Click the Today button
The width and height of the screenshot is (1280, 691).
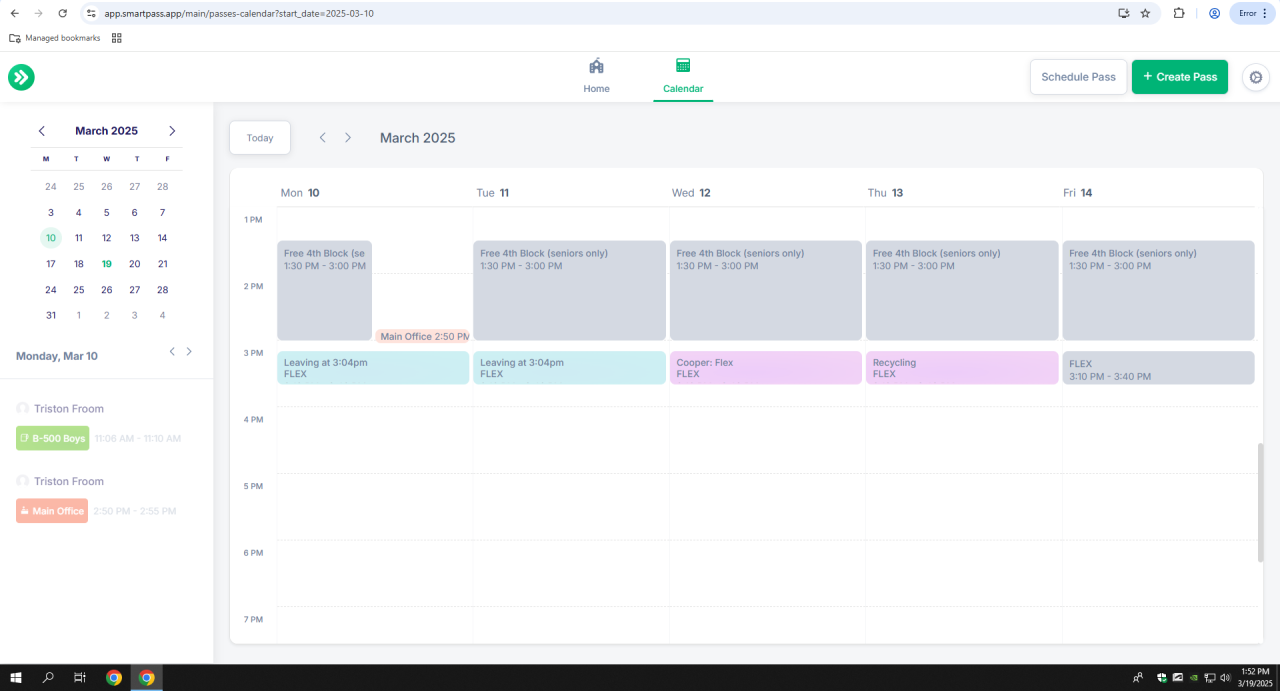(x=260, y=138)
